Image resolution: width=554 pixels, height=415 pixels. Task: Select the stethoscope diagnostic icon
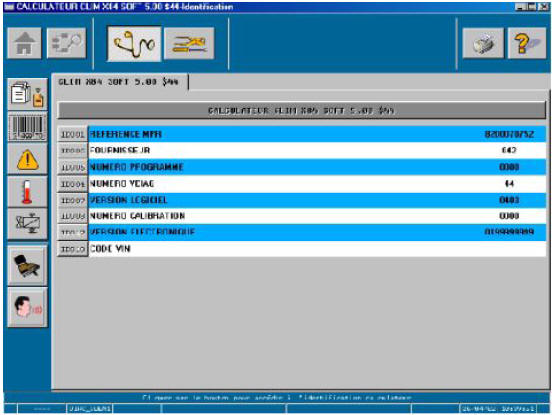click(134, 44)
